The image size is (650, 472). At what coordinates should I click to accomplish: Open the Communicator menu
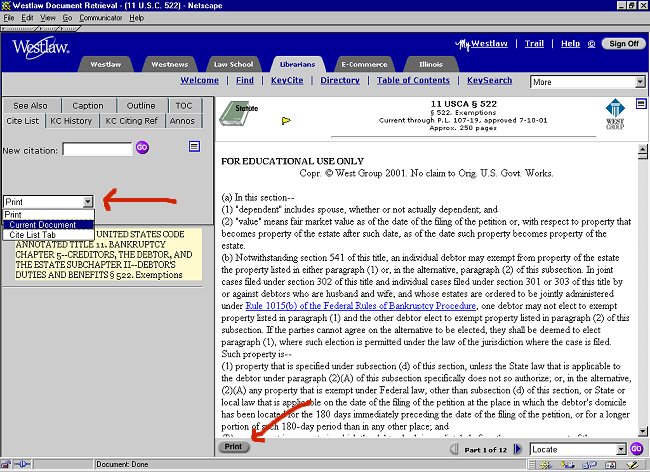pos(101,18)
